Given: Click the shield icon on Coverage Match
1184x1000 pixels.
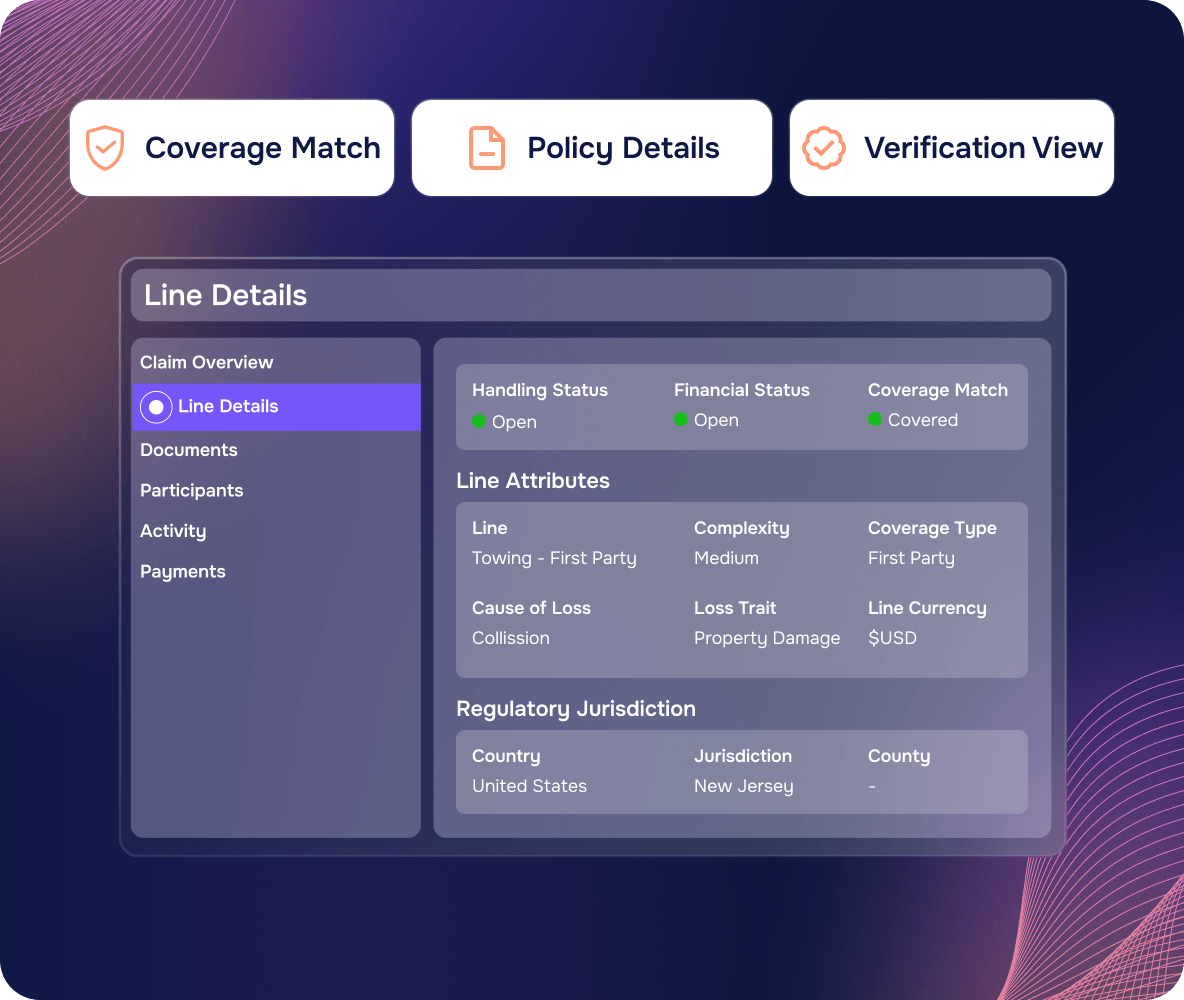Looking at the screenshot, I should tap(105, 148).
